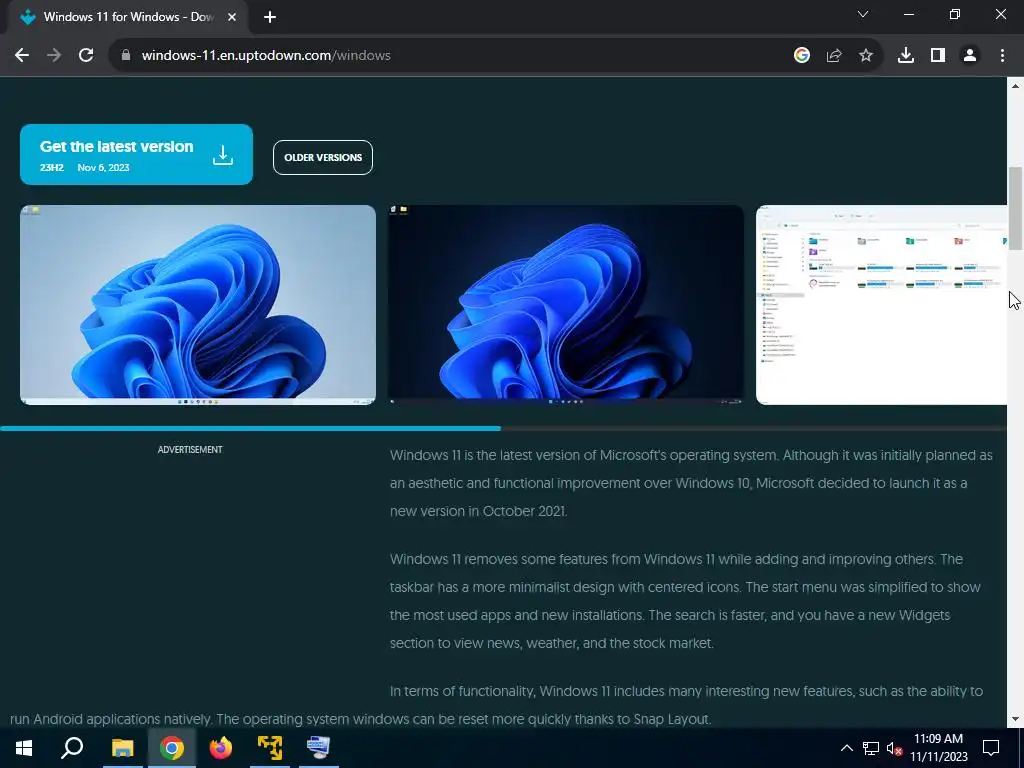This screenshot has height=768, width=1024.
Task: Switch to Chrome in taskbar
Action: (171, 748)
